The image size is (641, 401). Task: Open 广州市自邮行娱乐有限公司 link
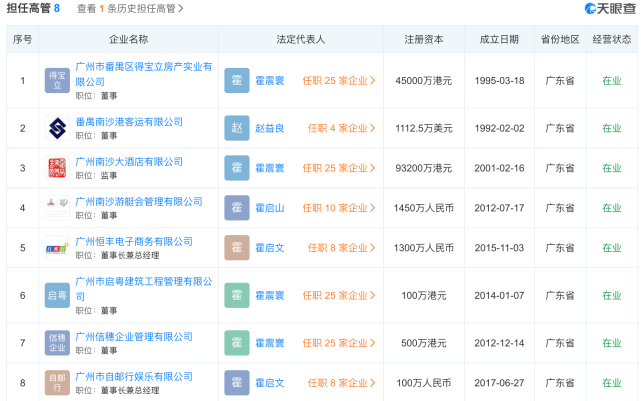(x=134, y=376)
